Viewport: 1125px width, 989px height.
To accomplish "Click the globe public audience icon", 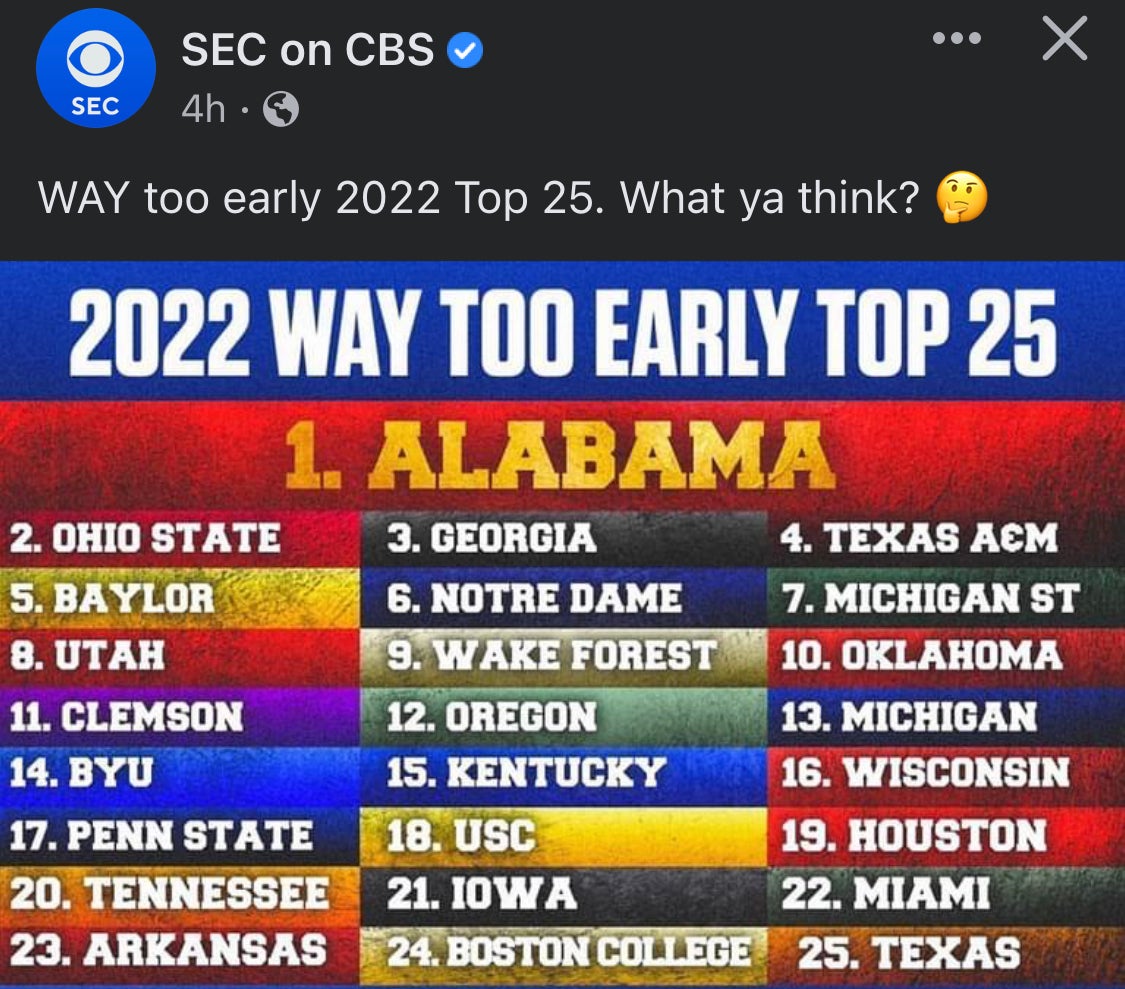I will [280, 110].
